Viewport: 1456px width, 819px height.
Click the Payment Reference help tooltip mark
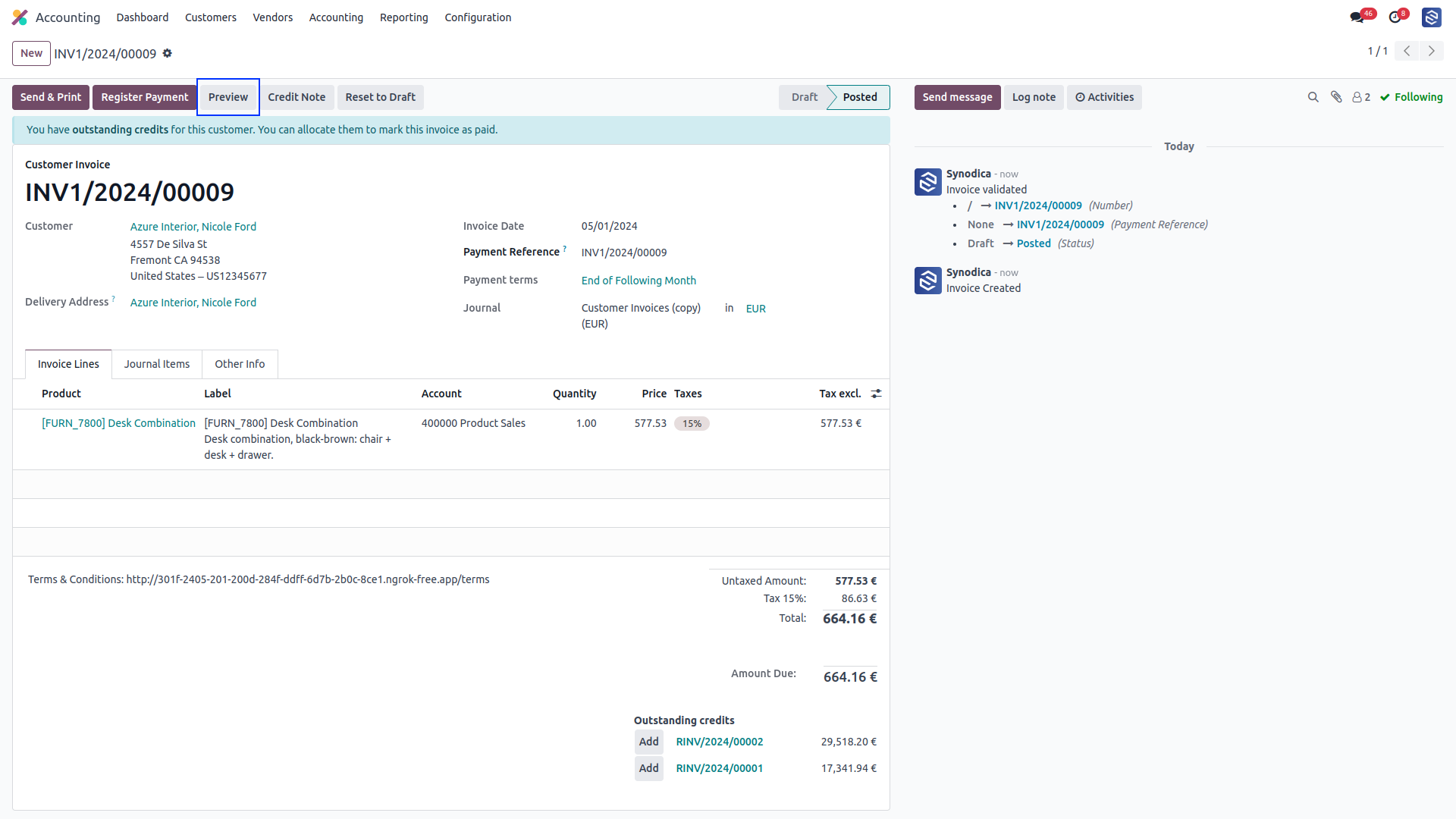coord(564,249)
